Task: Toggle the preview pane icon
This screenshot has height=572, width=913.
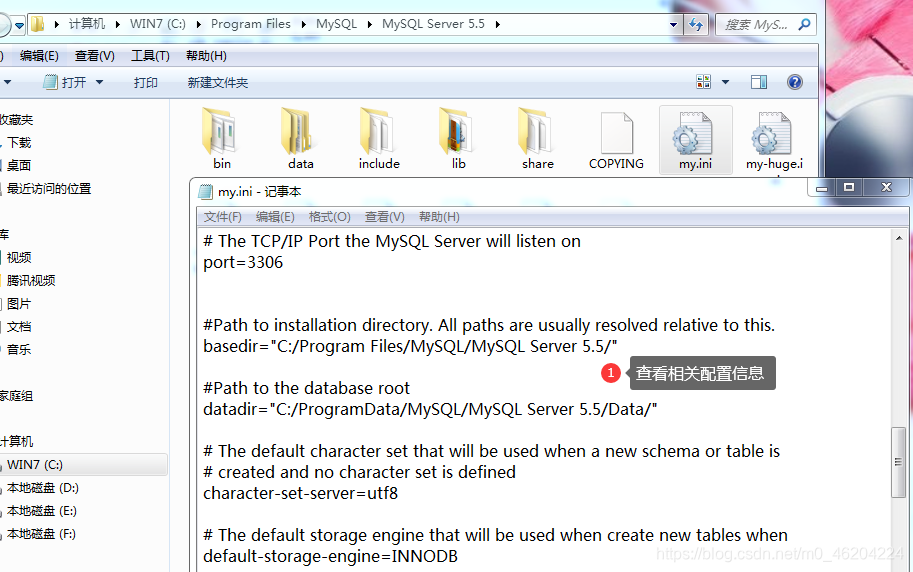Action: 759,82
